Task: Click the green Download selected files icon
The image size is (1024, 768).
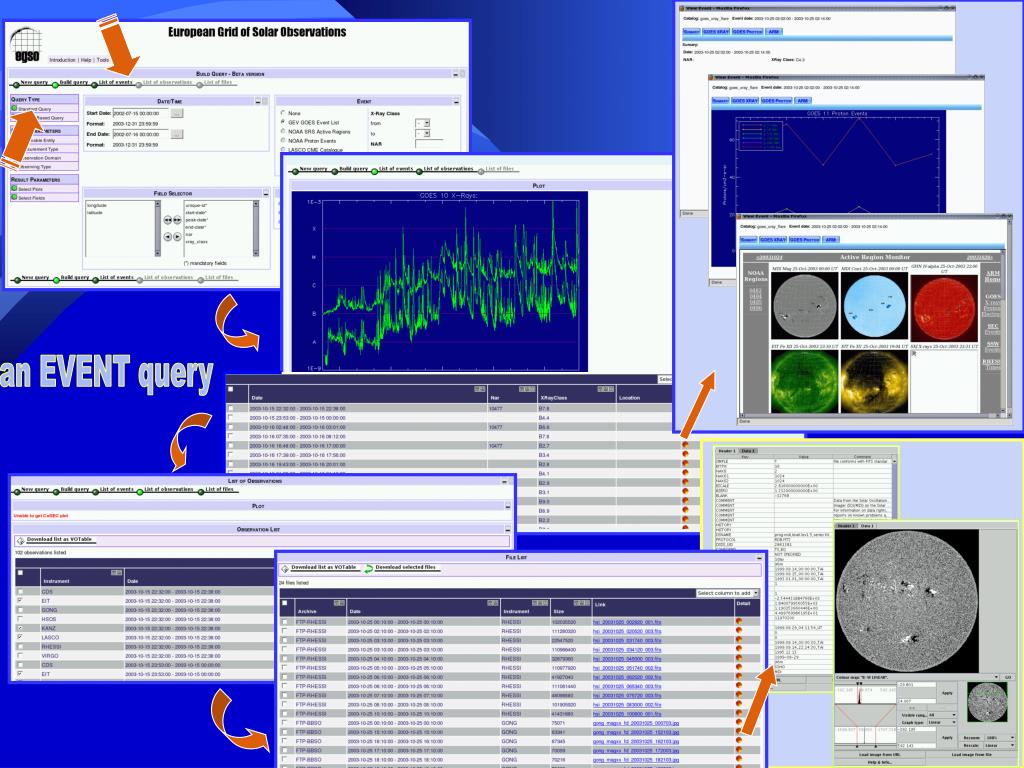Action: [369, 568]
